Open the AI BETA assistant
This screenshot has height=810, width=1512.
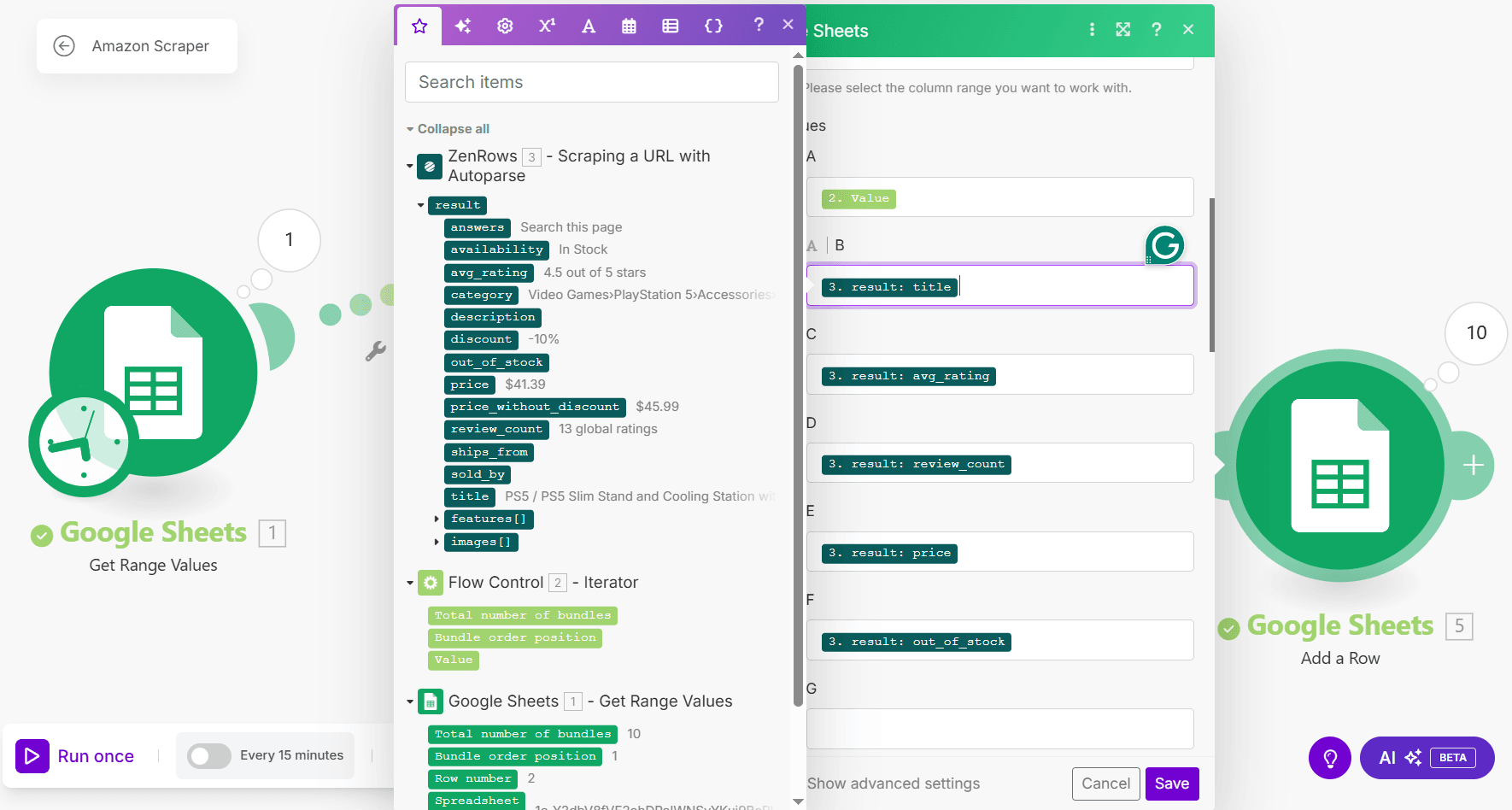1427,758
